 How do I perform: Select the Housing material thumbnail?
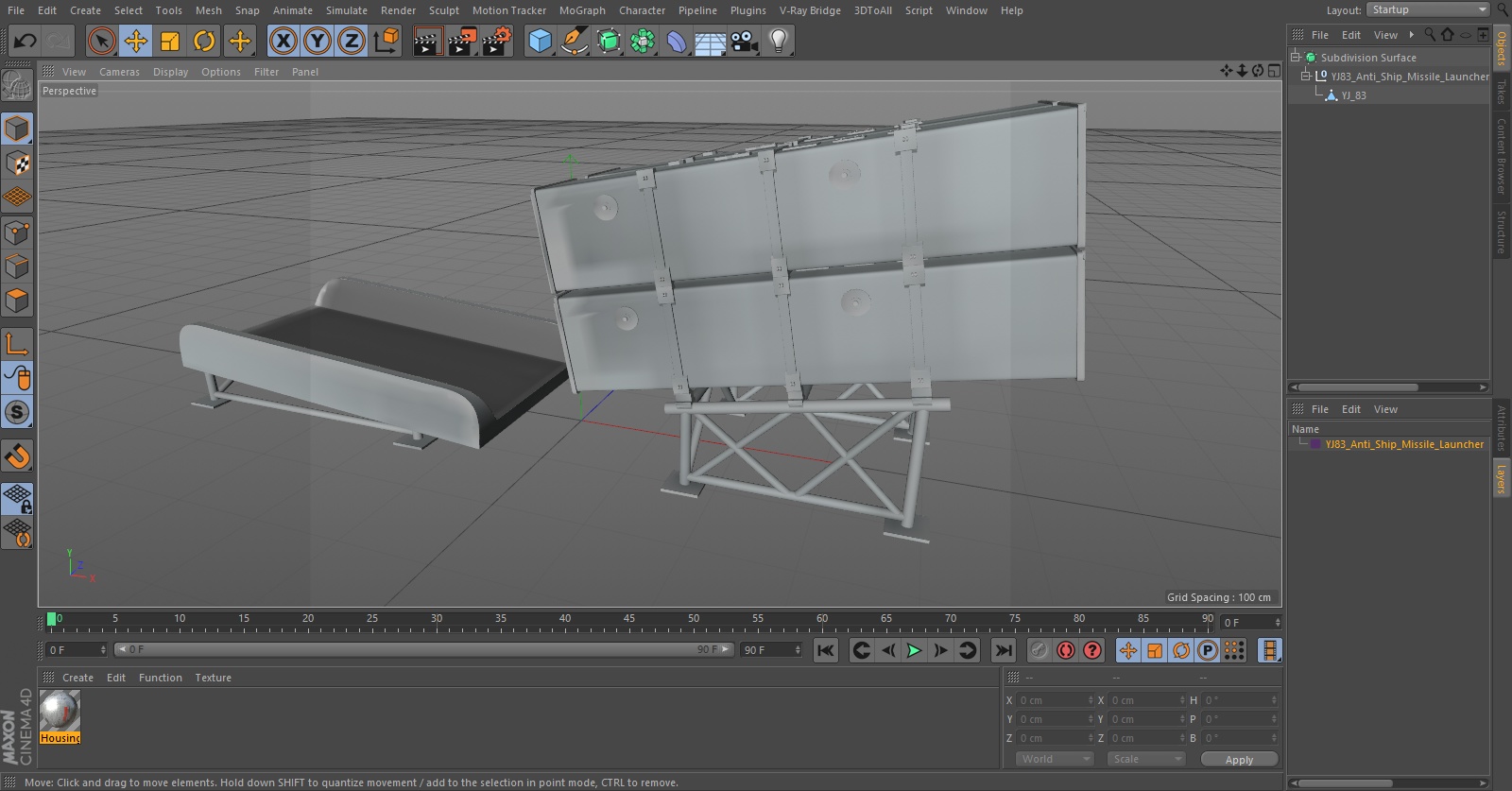point(60,717)
